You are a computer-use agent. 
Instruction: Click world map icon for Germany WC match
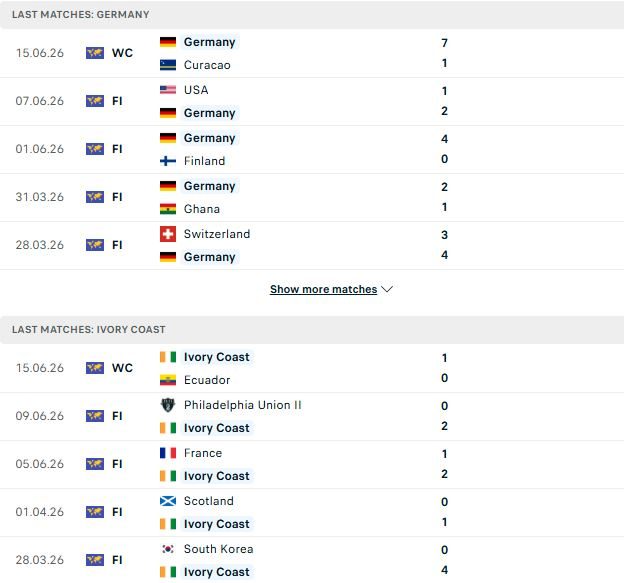[95, 53]
